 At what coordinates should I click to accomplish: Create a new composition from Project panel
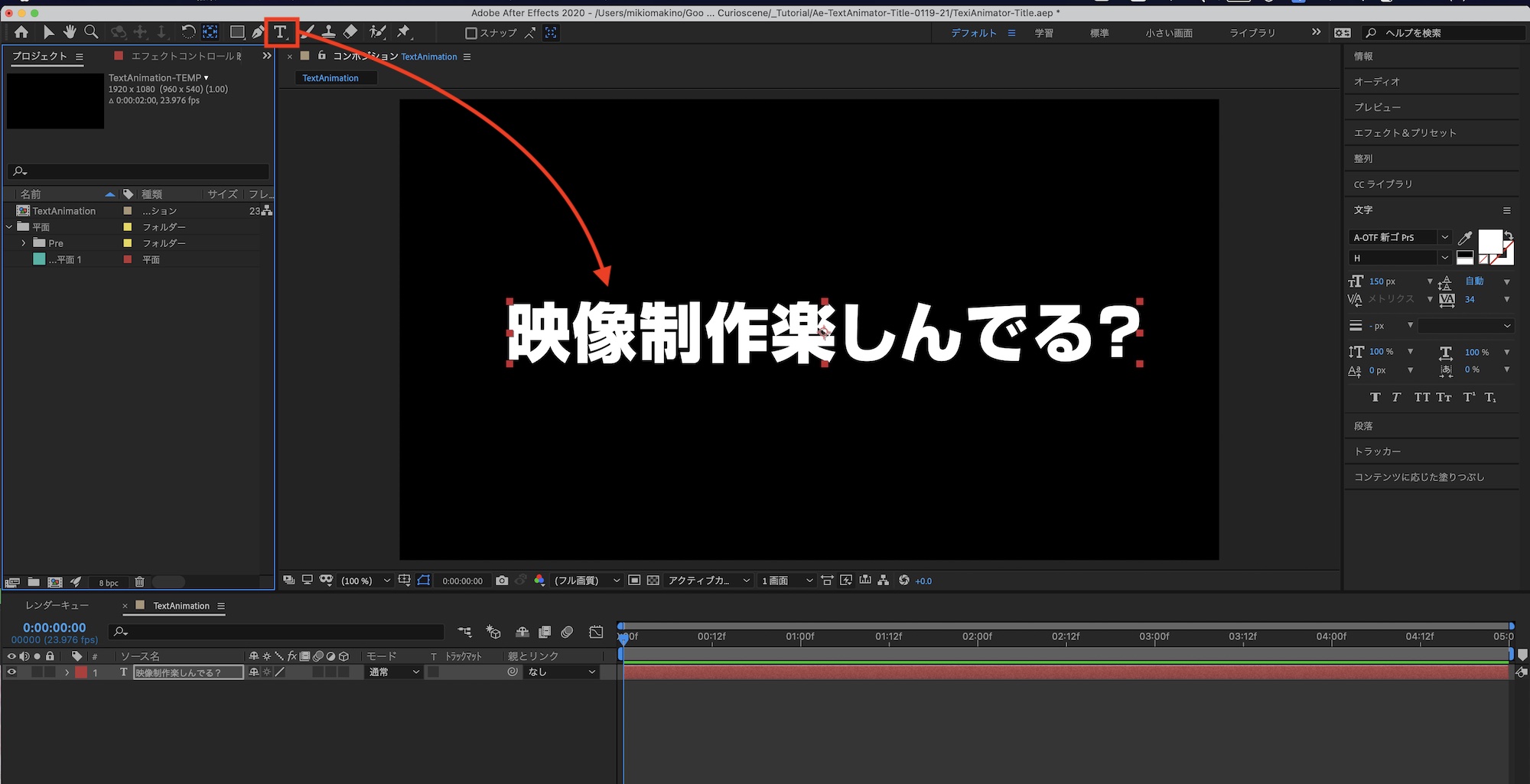55,582
